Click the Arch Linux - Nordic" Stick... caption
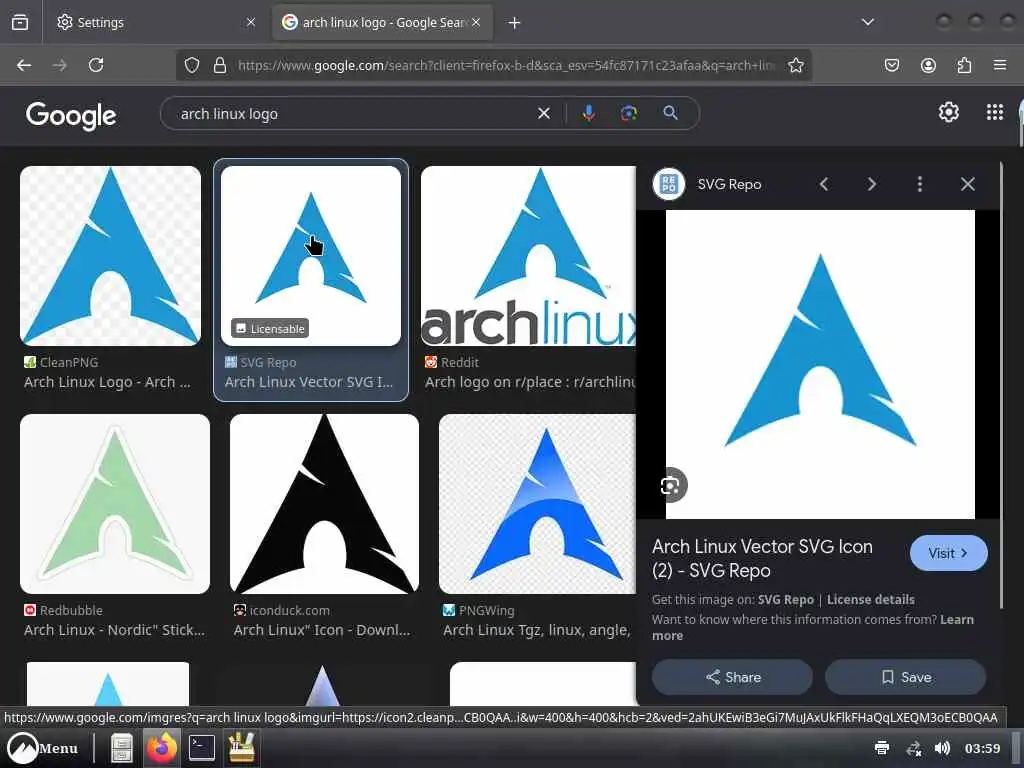The height and width of the screenshot is (768, 1024). point(114,630)
